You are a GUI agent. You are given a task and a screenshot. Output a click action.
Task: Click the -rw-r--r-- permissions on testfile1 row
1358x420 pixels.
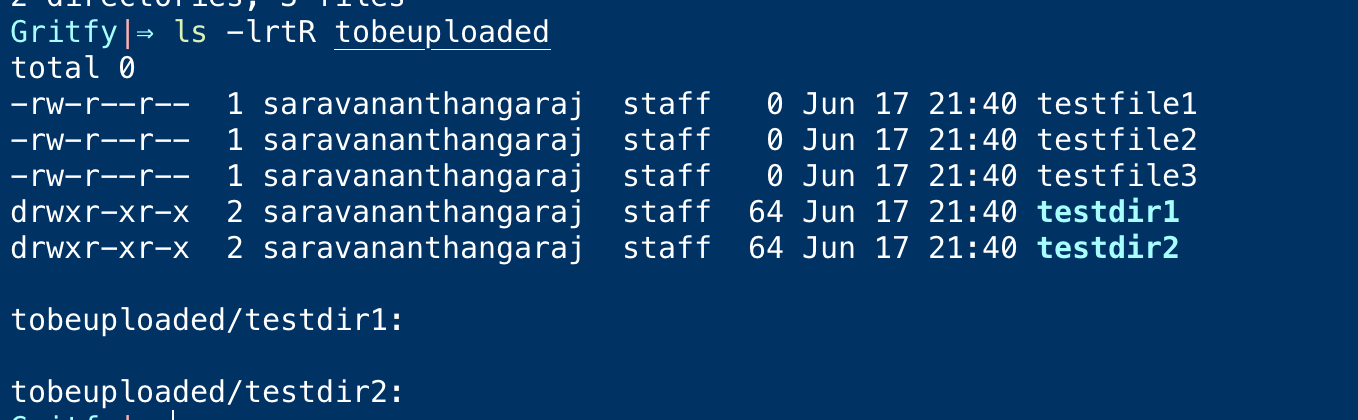[100, 104]
